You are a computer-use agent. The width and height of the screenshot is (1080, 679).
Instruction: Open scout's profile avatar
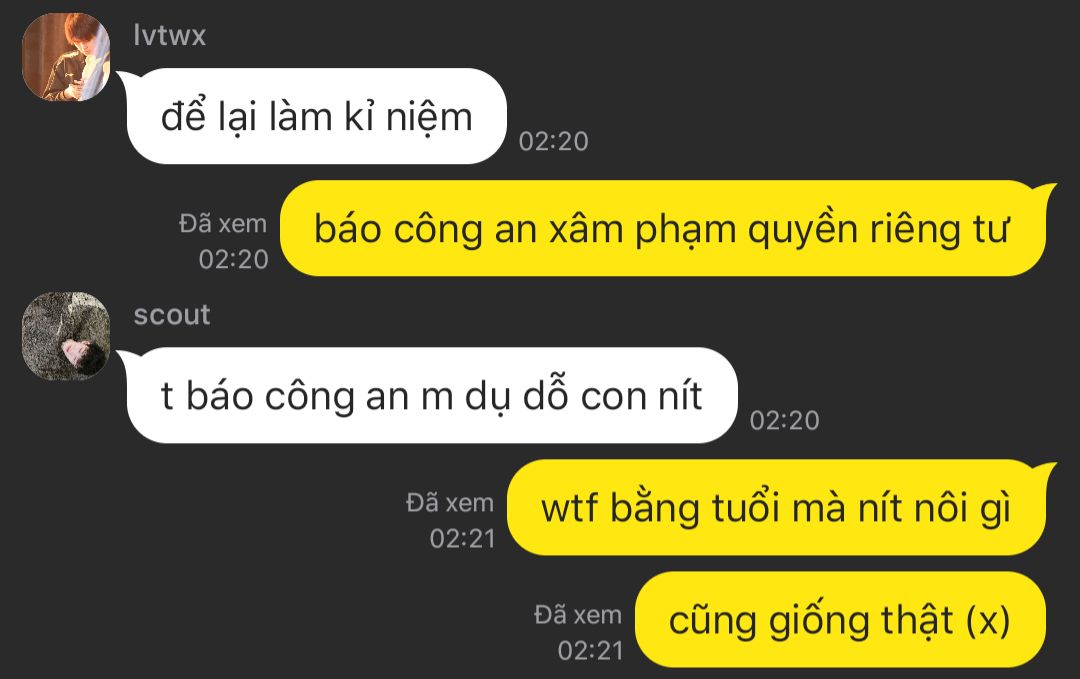66,336
